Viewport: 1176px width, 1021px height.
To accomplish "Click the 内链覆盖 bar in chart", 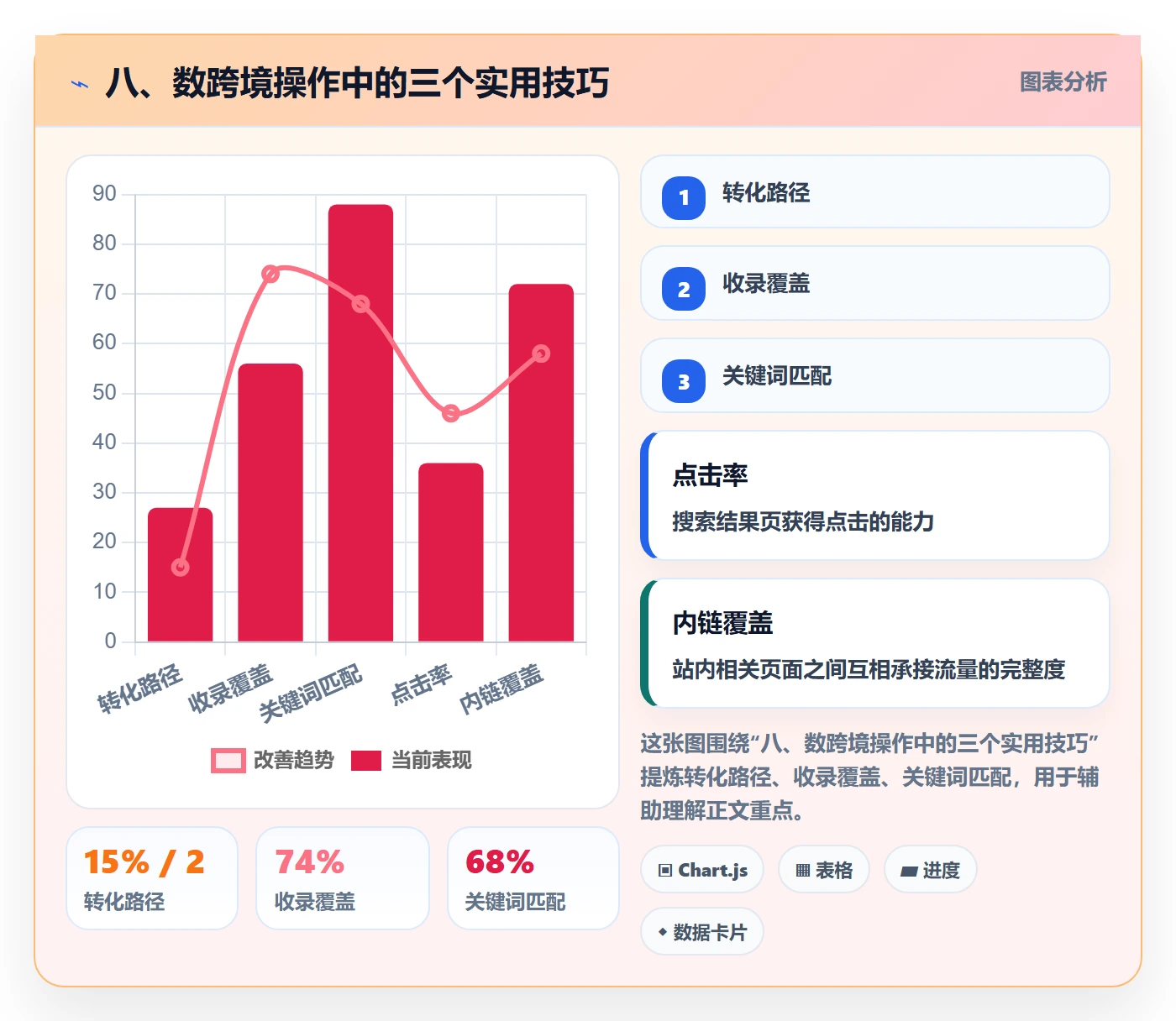I will coord(541,463).
